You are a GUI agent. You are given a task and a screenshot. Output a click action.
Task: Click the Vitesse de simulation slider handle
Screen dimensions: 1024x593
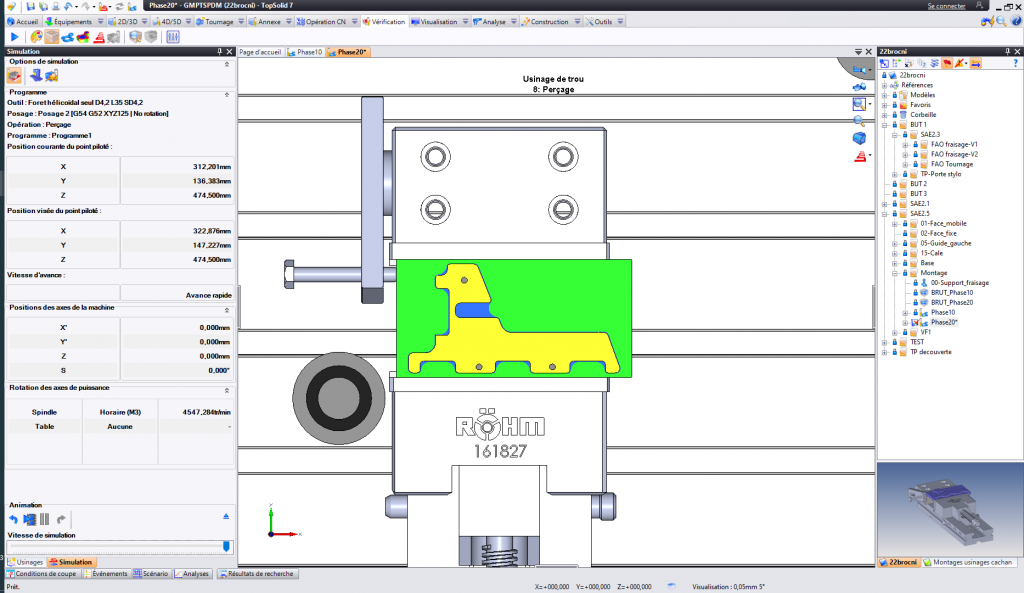coord(227,546)
